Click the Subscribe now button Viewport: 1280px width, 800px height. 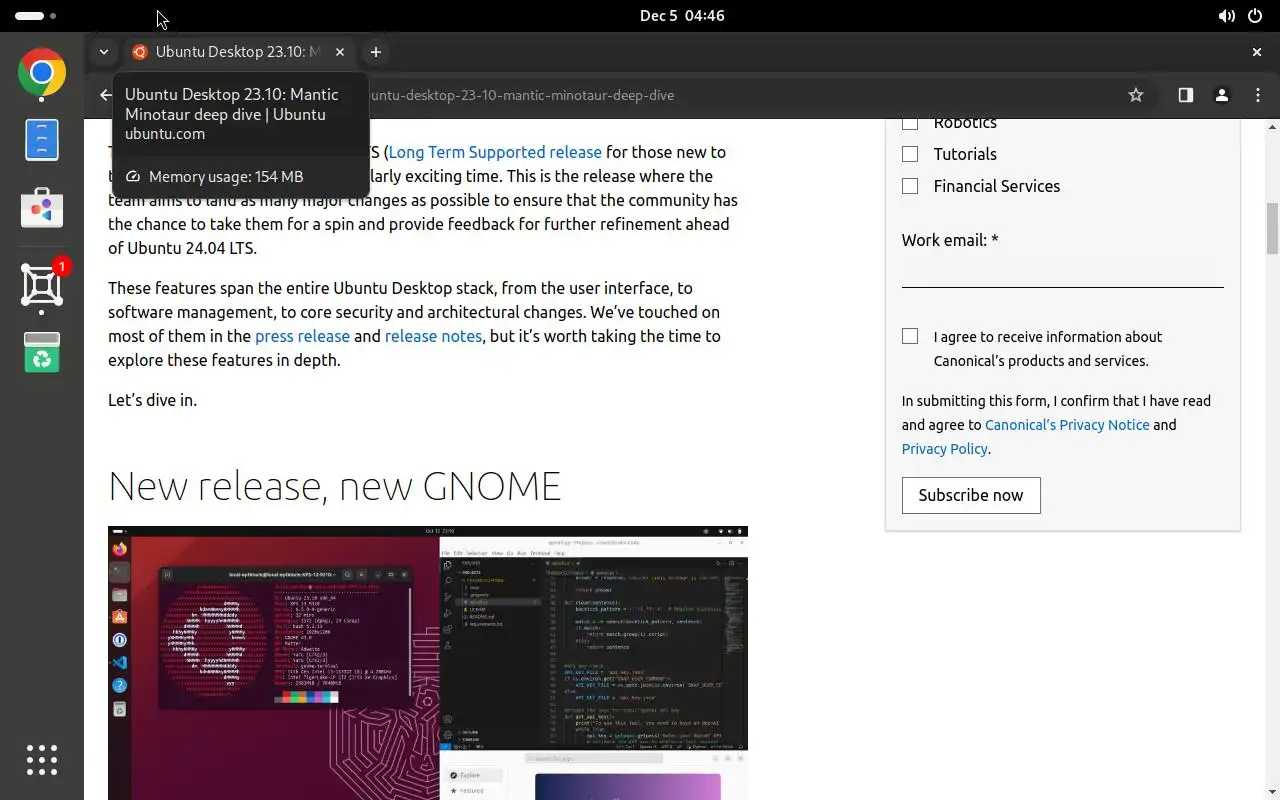[x=971, y=495]
